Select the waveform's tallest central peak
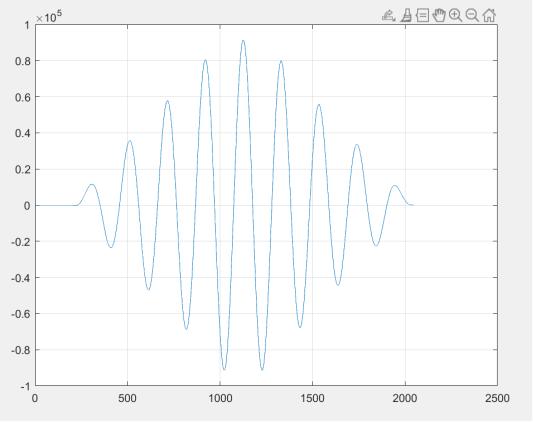The width and height of the screenshot is (533, 422). (243, 41)
